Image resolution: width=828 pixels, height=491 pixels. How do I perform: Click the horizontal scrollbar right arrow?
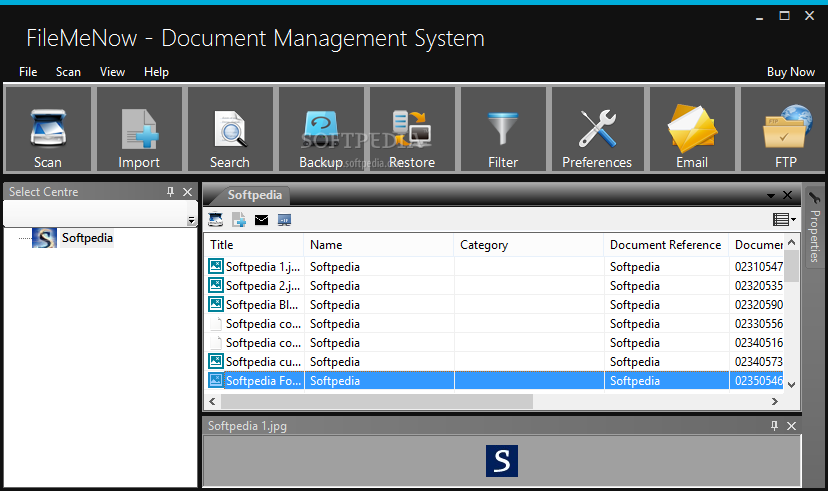point(775,401)
